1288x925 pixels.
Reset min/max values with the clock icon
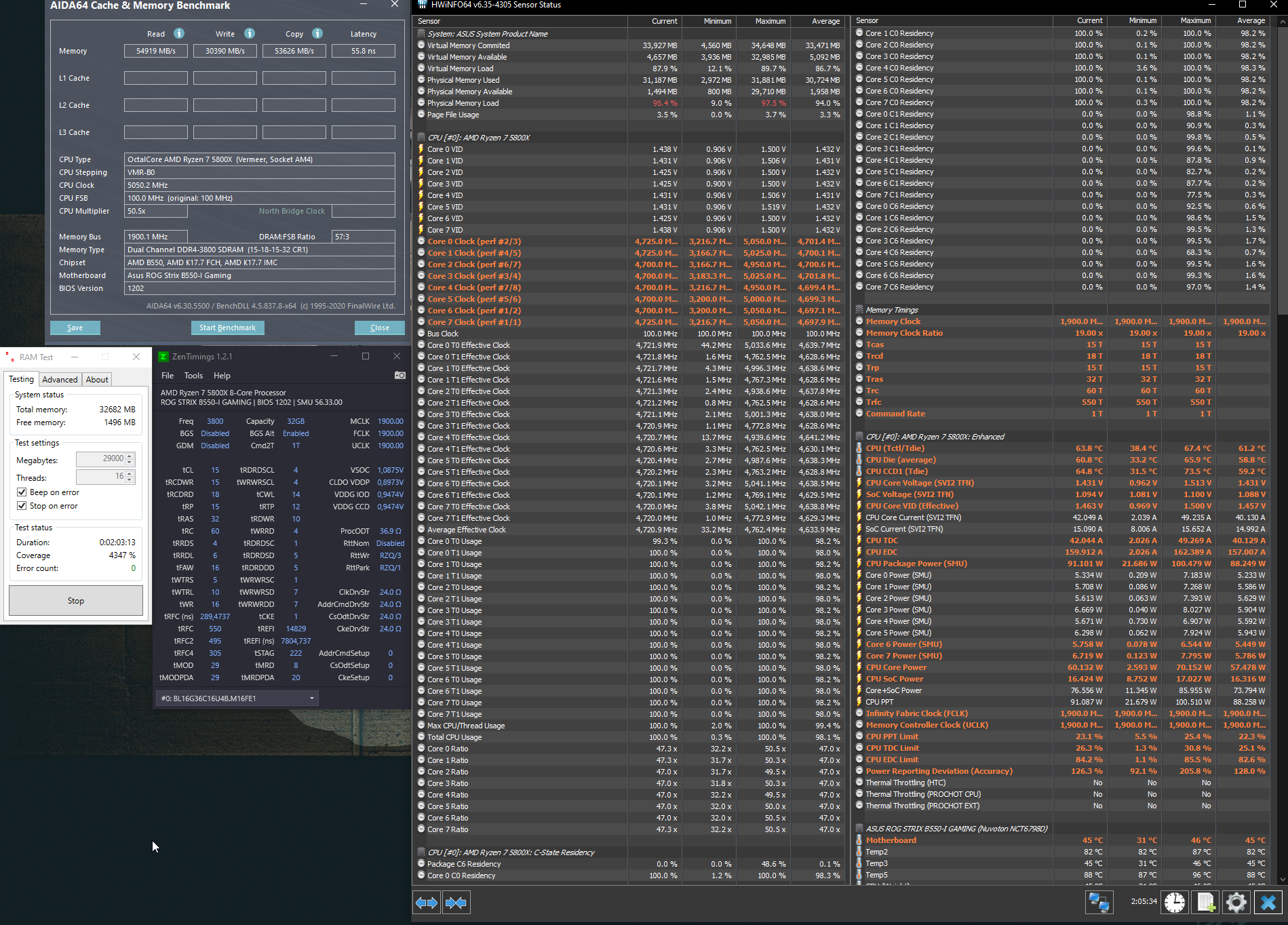coord(1175,902)
